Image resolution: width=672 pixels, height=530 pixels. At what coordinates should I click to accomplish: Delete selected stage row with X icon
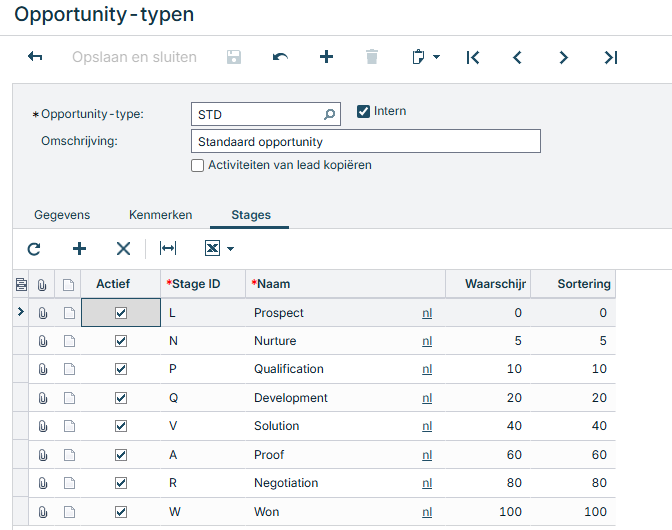pyautogui.click(x=123, y=249)
